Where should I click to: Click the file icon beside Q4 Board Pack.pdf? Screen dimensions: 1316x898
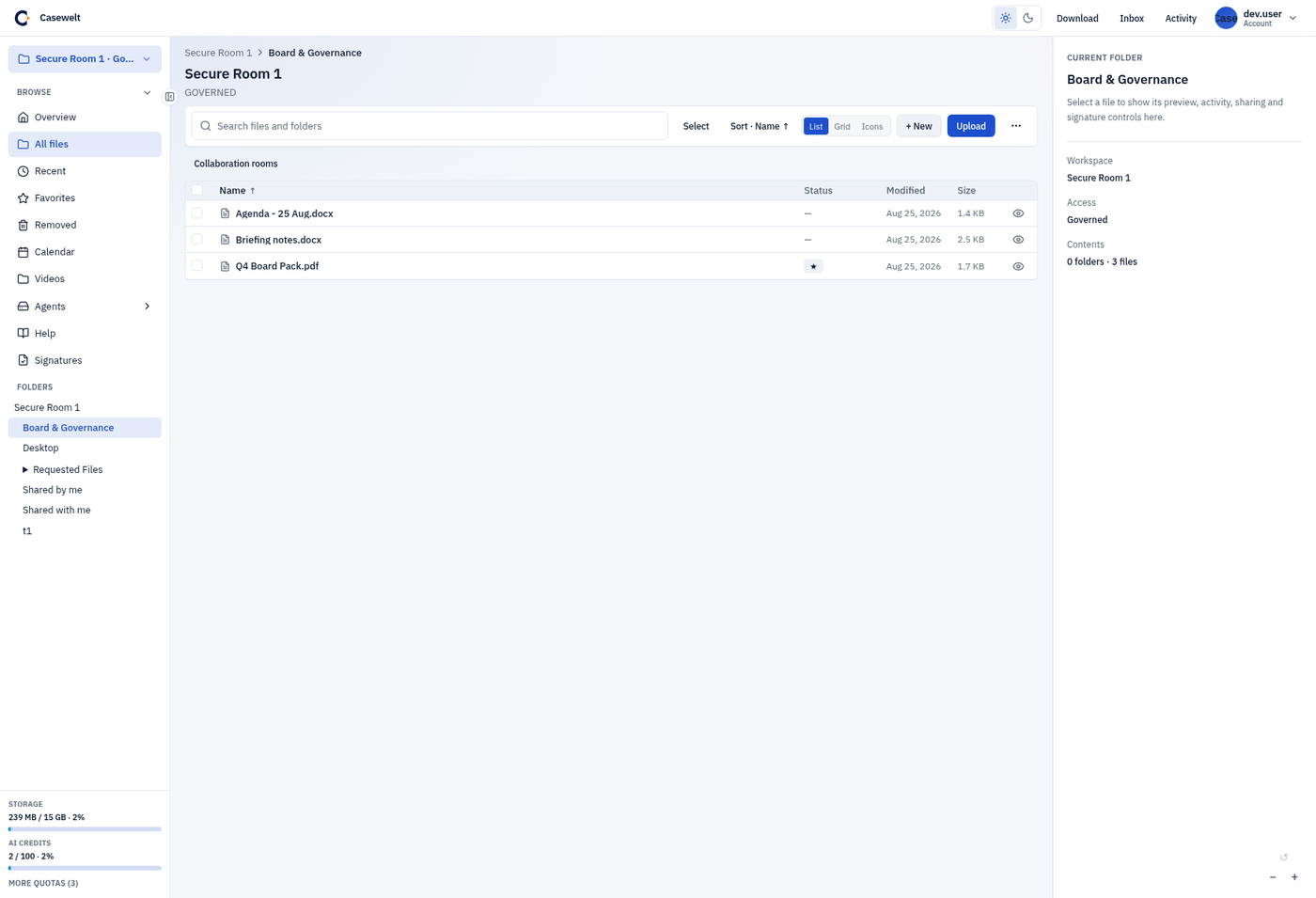pyautogui.click(x=225, y=266)
